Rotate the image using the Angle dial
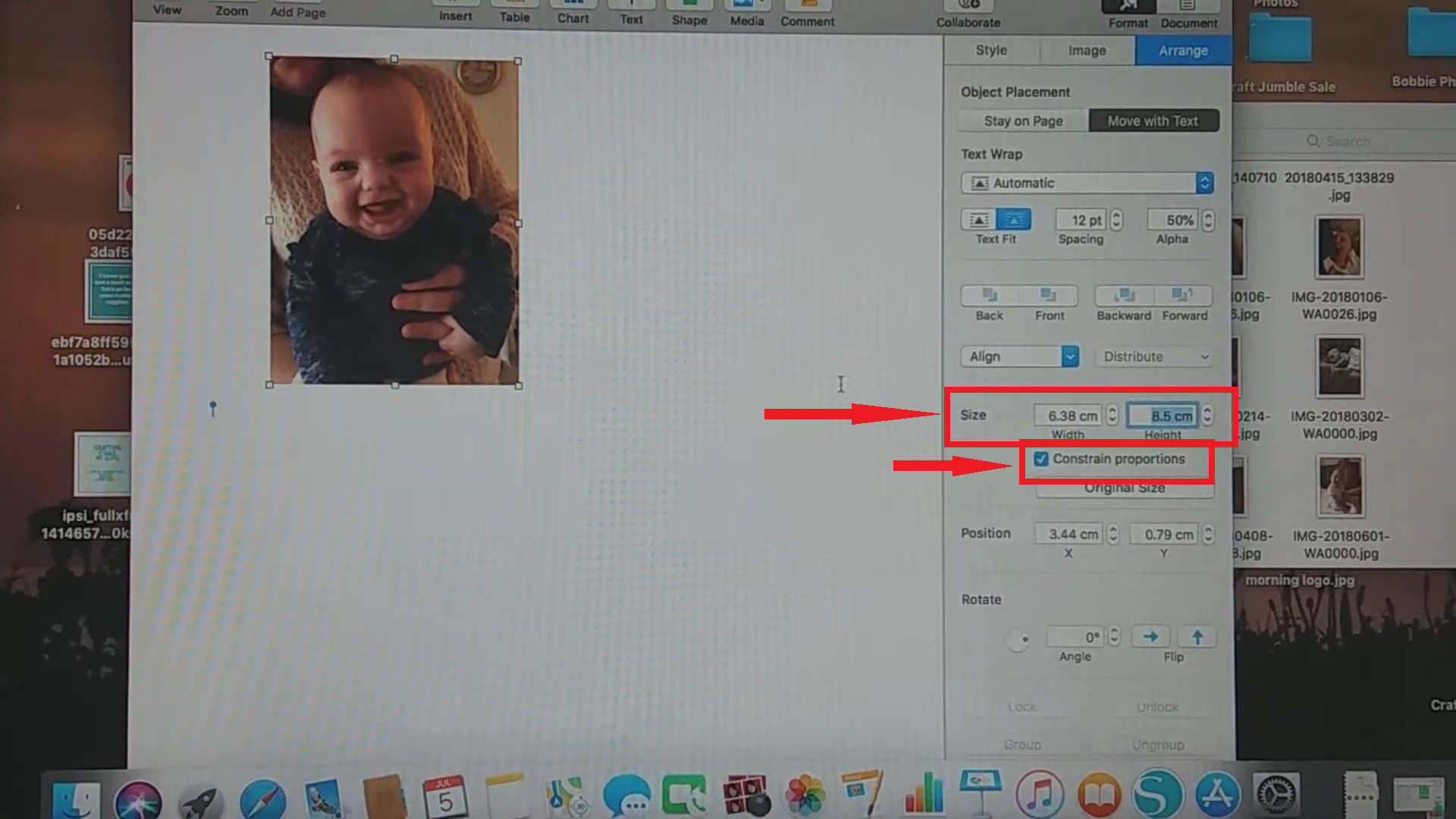 1018,639
